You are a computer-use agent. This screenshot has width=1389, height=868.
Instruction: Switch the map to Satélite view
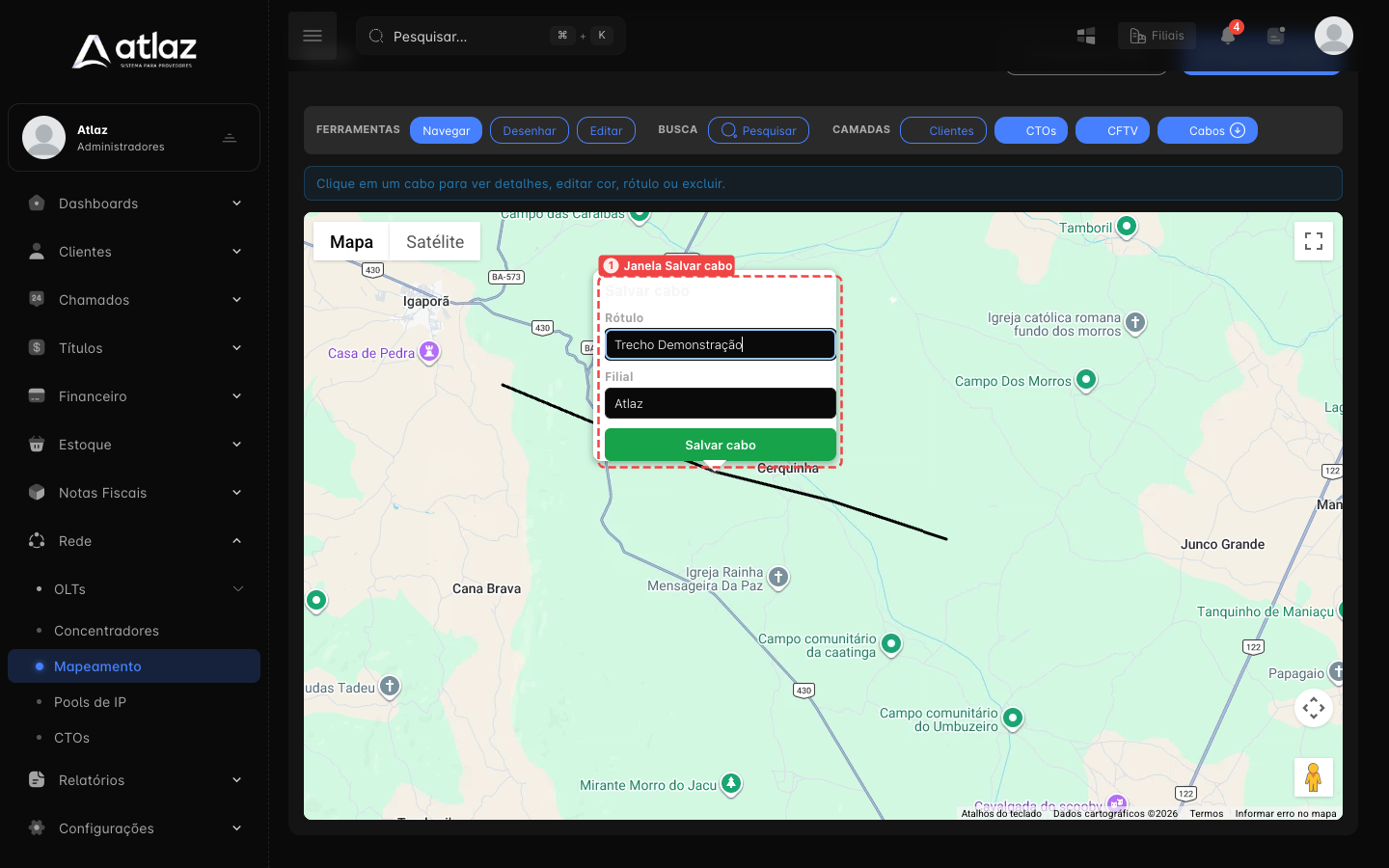[x=435, y=242]
